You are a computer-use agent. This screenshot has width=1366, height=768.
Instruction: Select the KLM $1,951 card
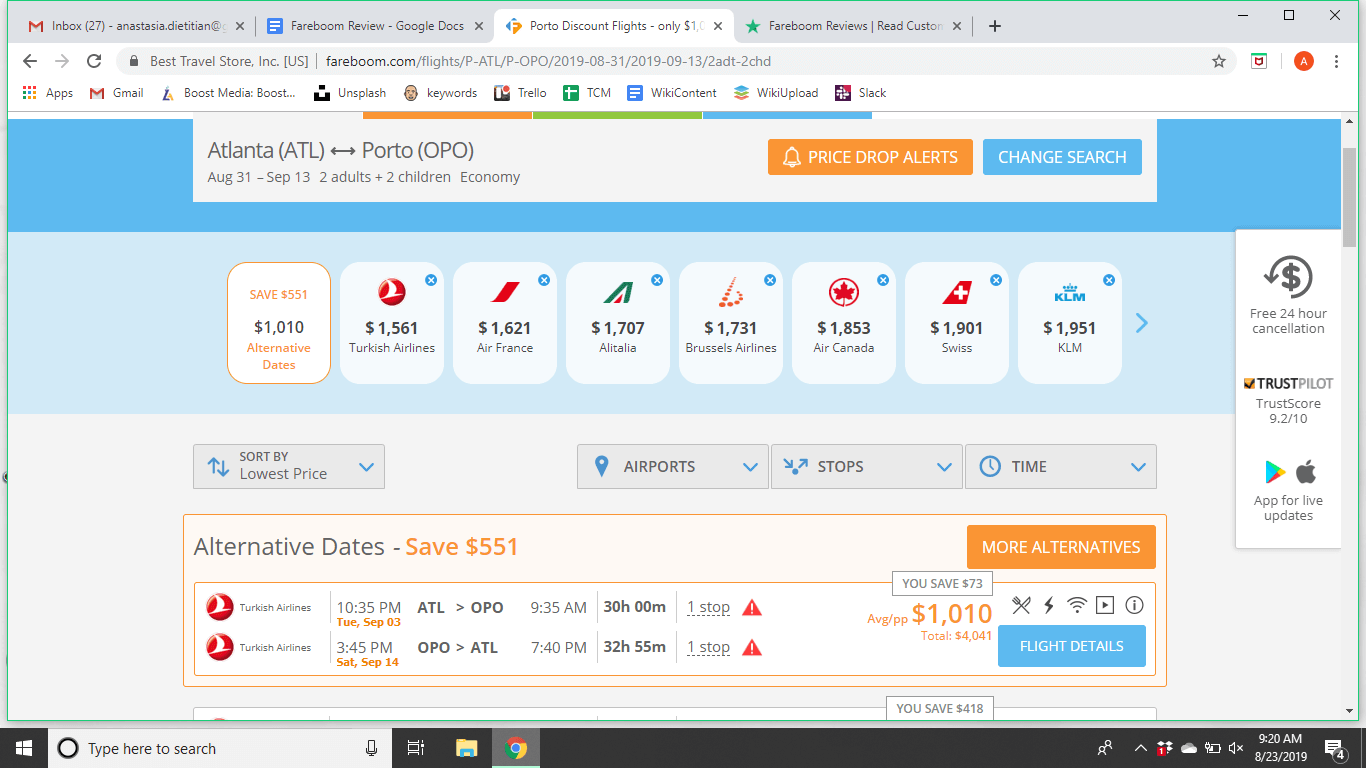1070,323
